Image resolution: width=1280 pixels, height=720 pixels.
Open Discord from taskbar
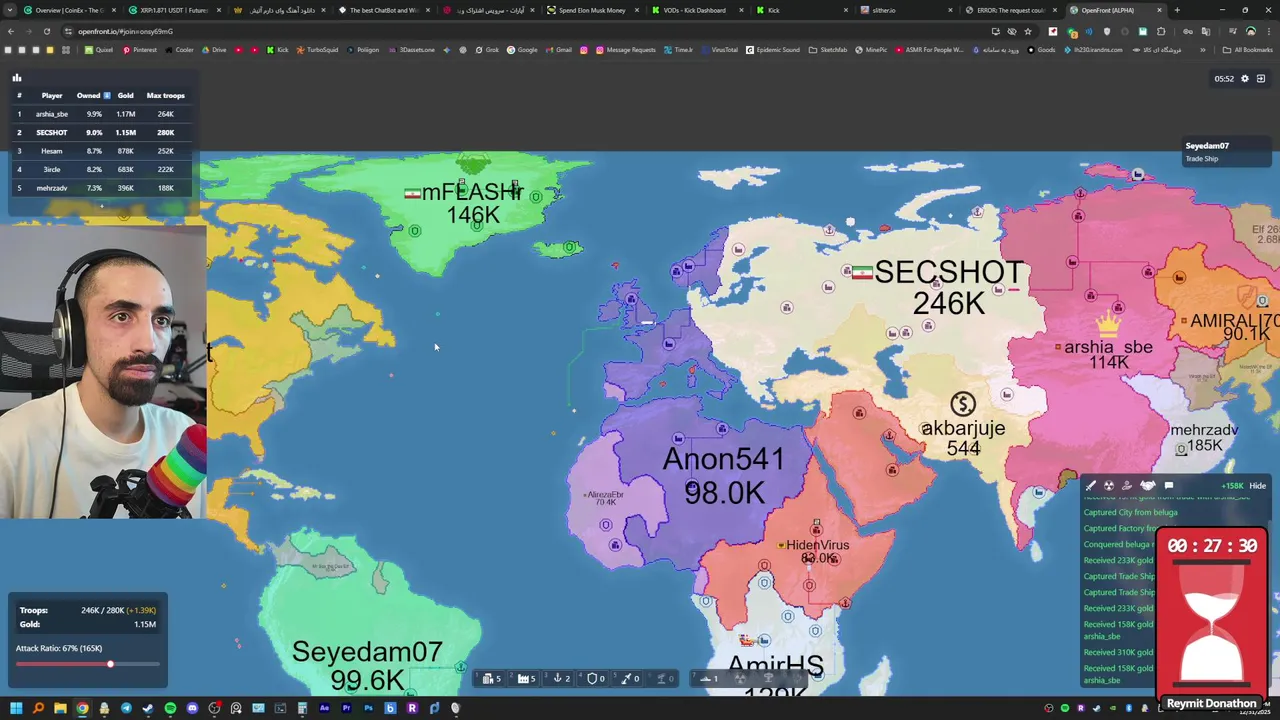pyautogui.click(x=192, y=709)
